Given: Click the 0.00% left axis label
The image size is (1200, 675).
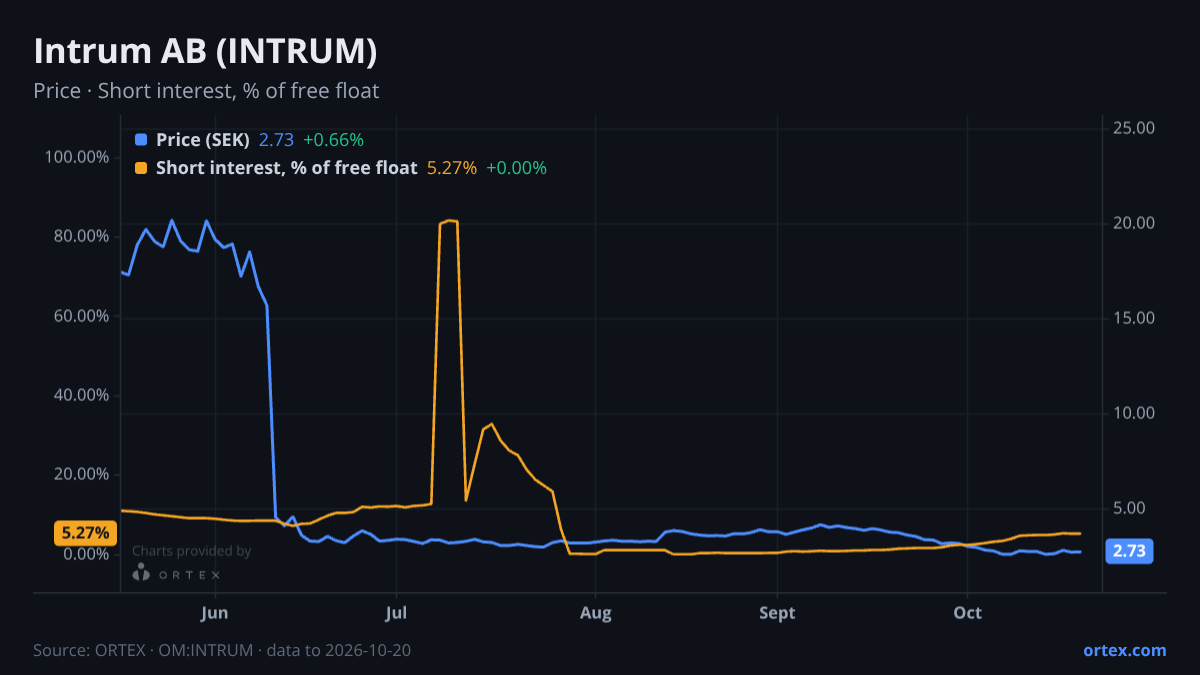Looking at the screenshot, I should 86,554.
